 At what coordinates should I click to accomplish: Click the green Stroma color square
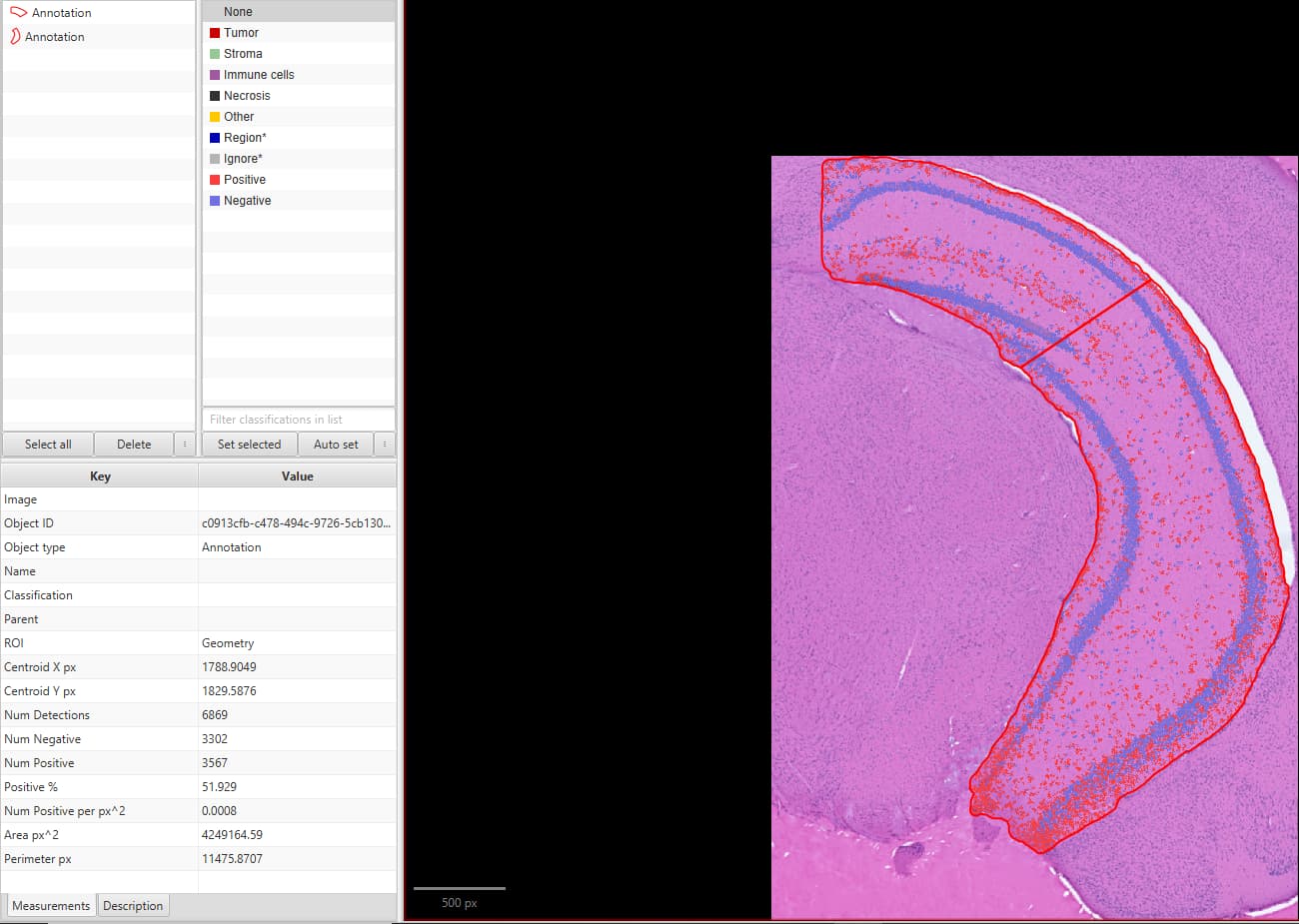point(213,53)
